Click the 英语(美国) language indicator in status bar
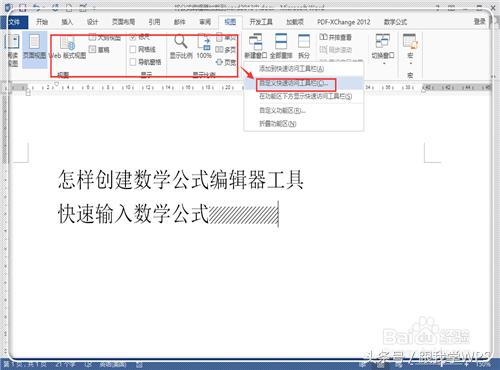This screenshot has width=500, height=370. coord(113,365)
